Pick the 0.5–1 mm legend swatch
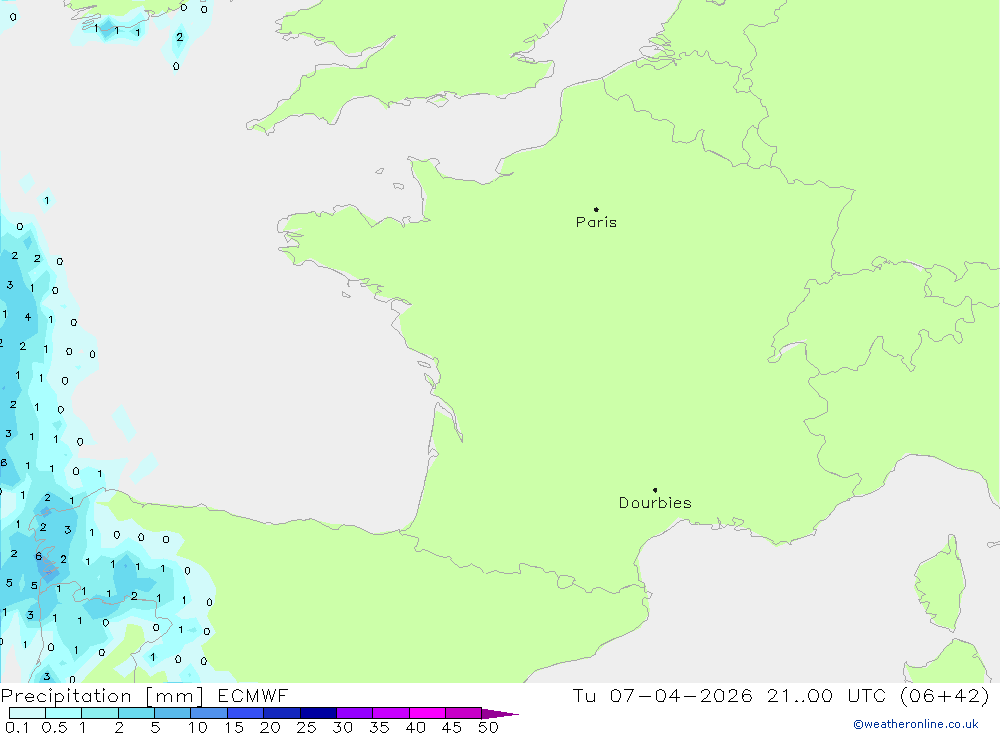Viewport: 1000px width, 733px height. [64, 713]
